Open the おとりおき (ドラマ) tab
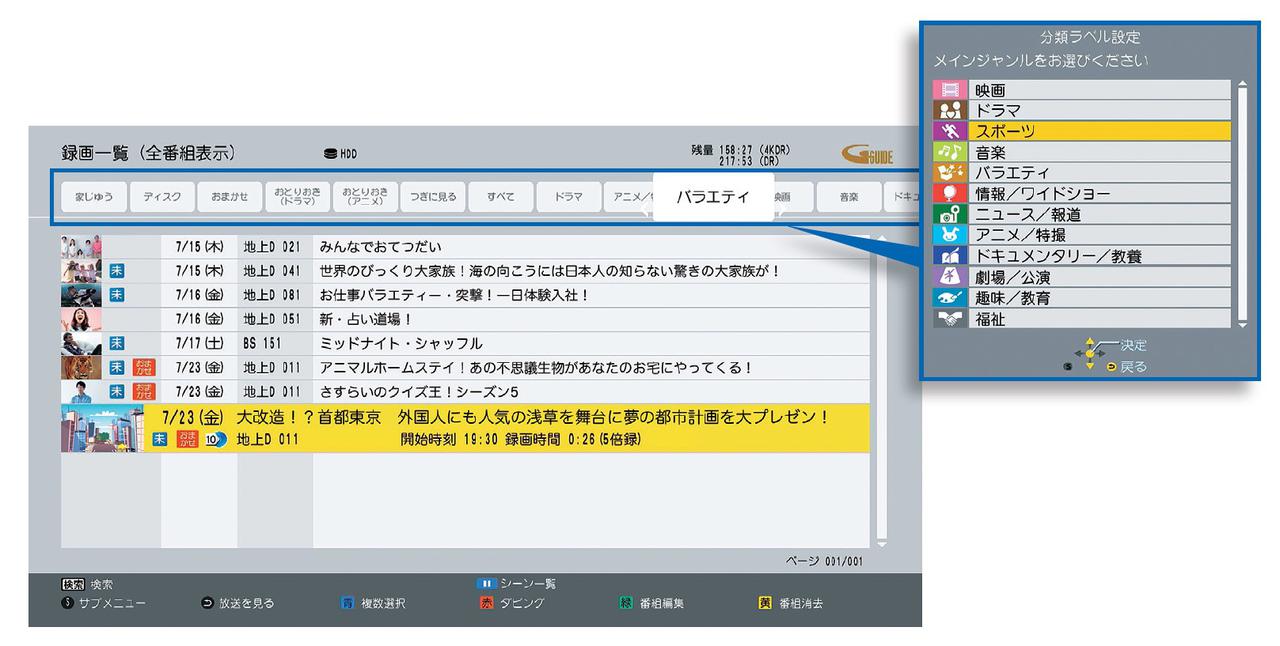1280x646 pixels. click(x=297, y=198)
